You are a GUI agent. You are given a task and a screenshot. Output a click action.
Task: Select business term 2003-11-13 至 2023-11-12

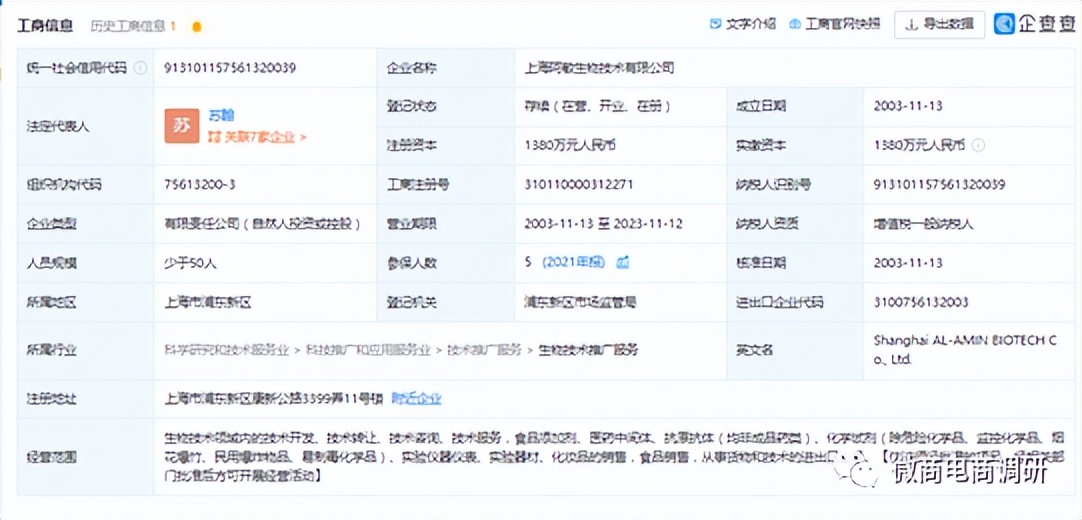pyautogui.click(x=604, y=224)
